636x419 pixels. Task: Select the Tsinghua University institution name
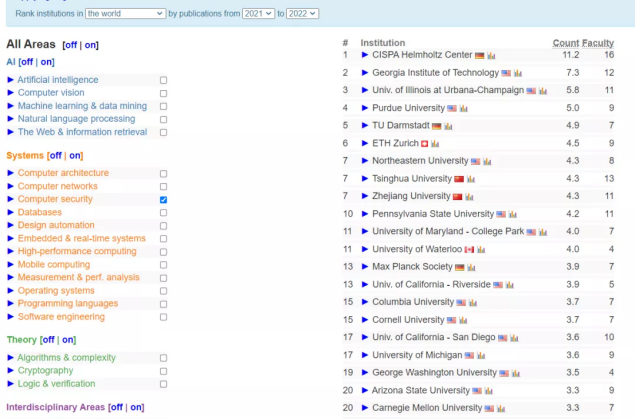click(412, 178)
